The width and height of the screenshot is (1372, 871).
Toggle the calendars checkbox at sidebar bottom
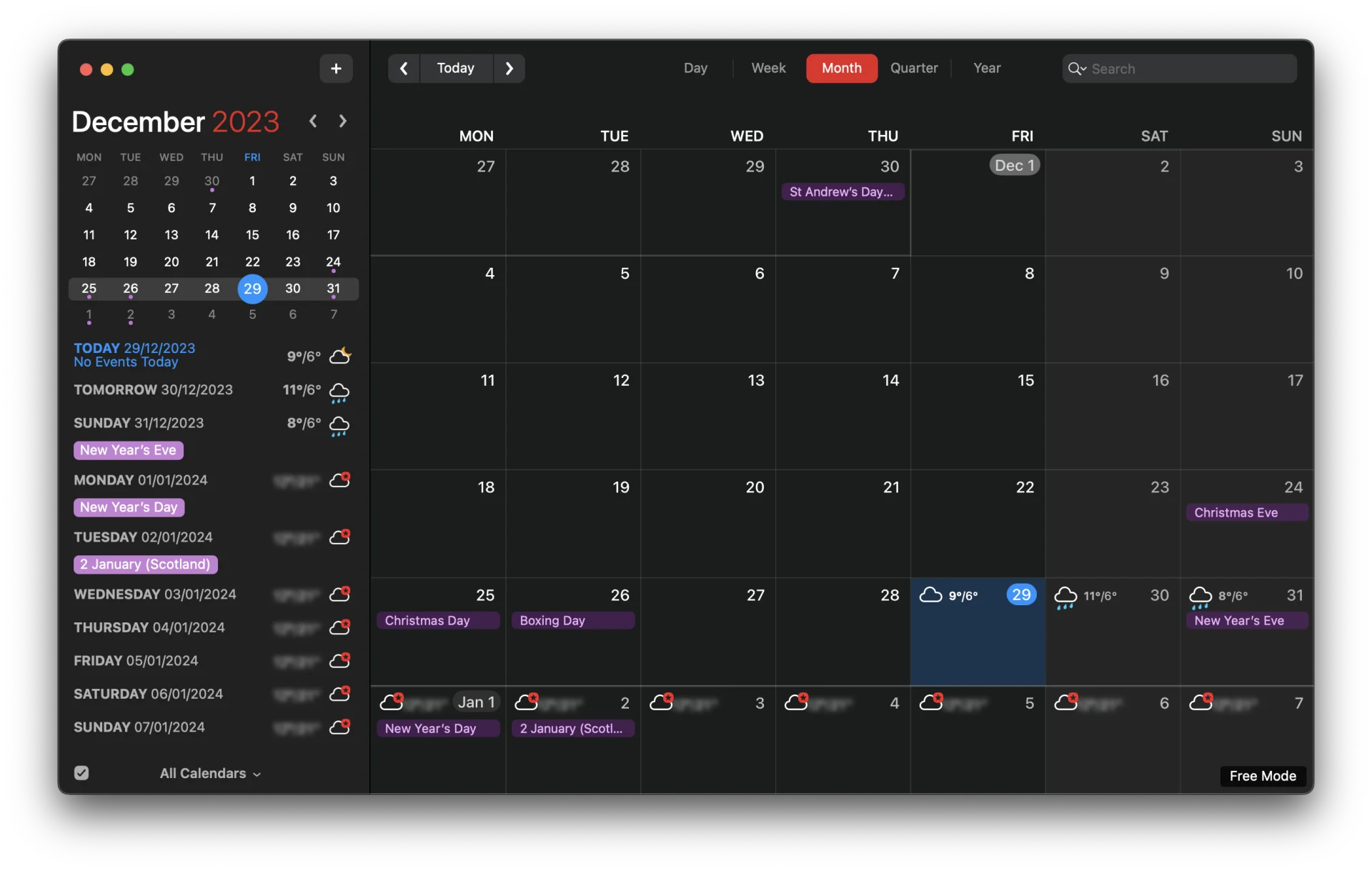click(x=81, y=773)
